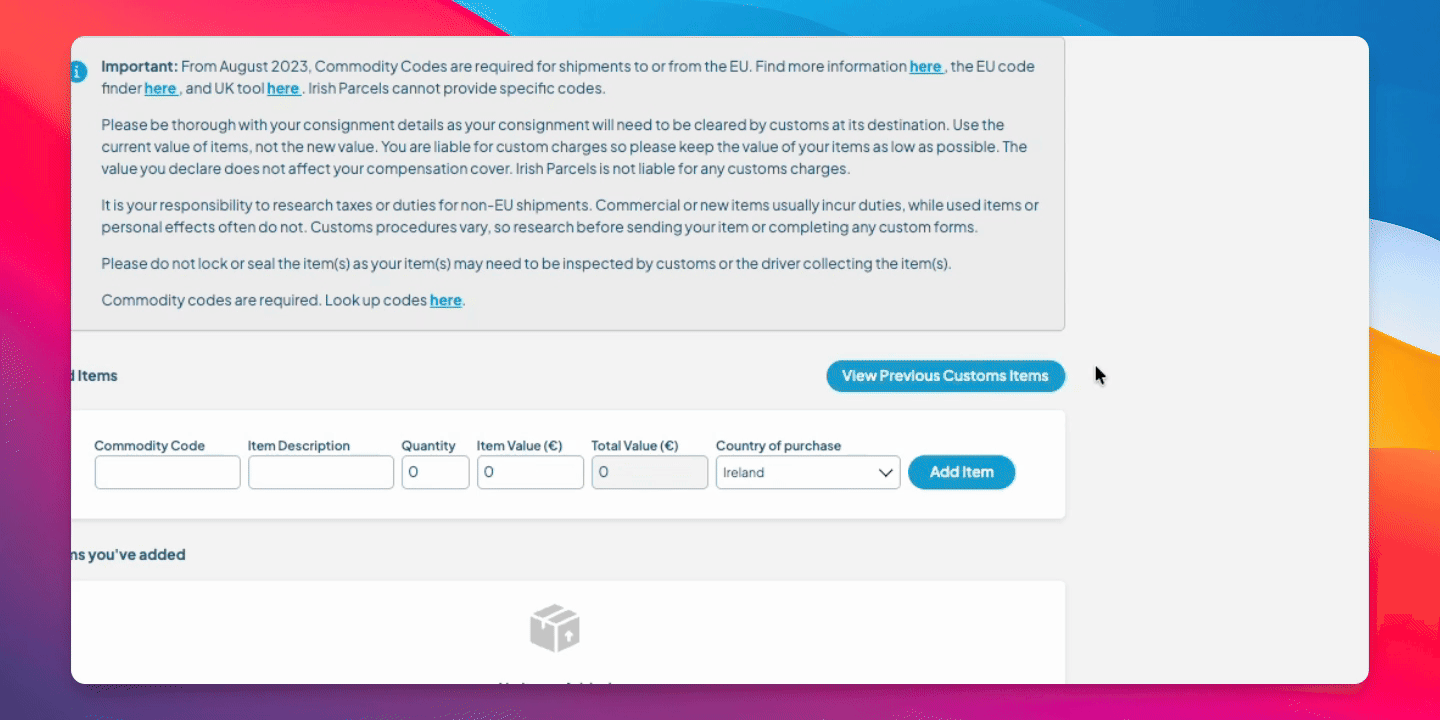
Task: Focus the Commodity Code input field
Action: coord(167,472)
